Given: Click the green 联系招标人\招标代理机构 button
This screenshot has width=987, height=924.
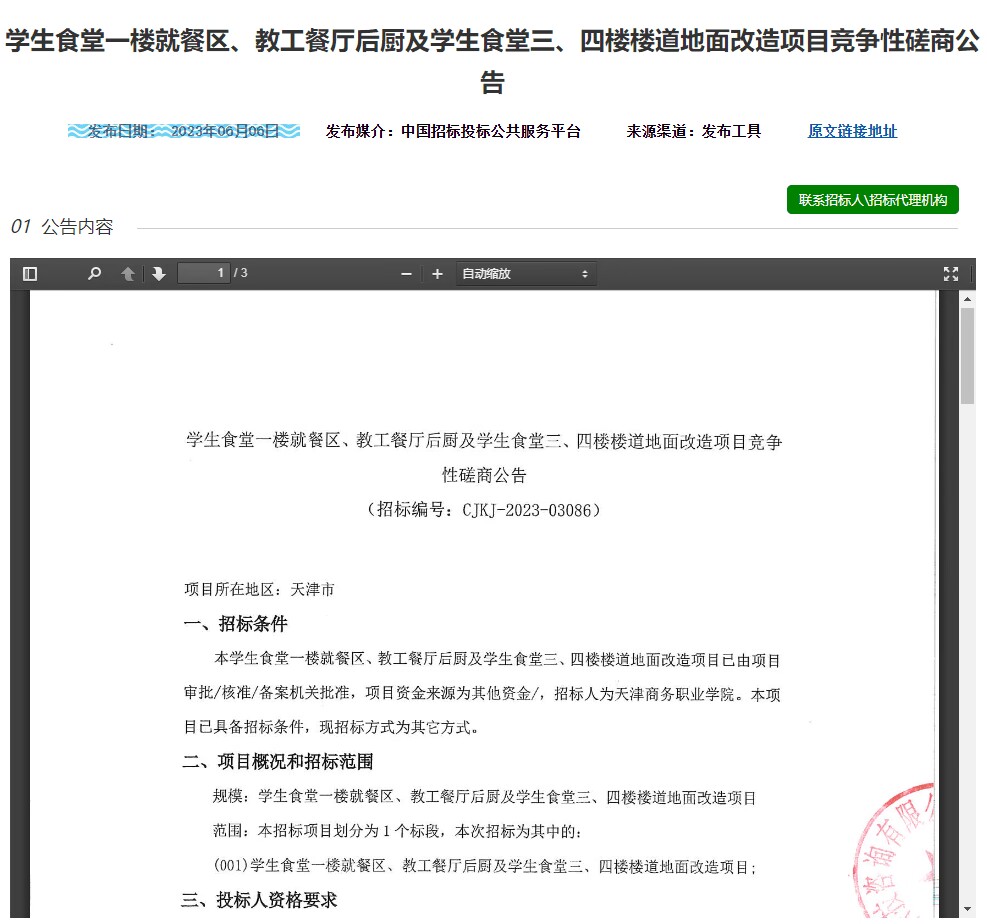Looking at the screenshot, I should coord(872,200).
